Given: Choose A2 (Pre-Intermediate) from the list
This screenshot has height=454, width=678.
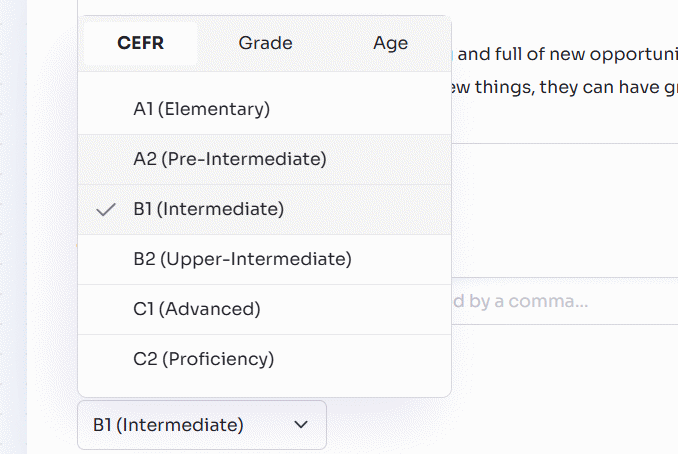Looking at the screenshot, I should pos(229,159).
